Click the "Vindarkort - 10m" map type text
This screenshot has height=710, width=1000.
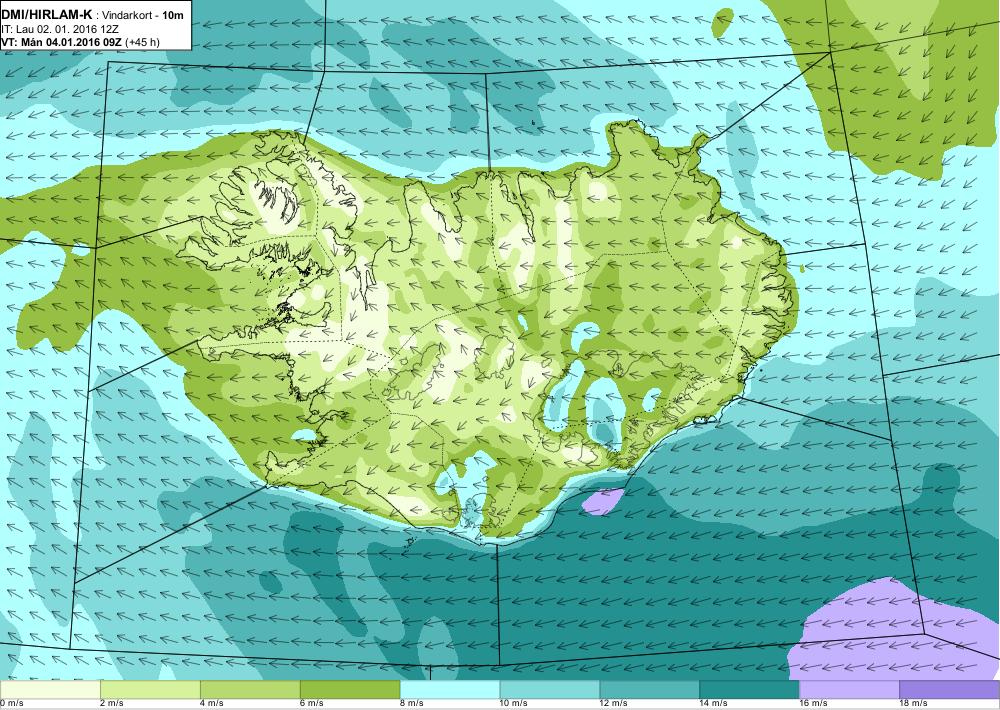pyautogui.click(x=143, y=15)
